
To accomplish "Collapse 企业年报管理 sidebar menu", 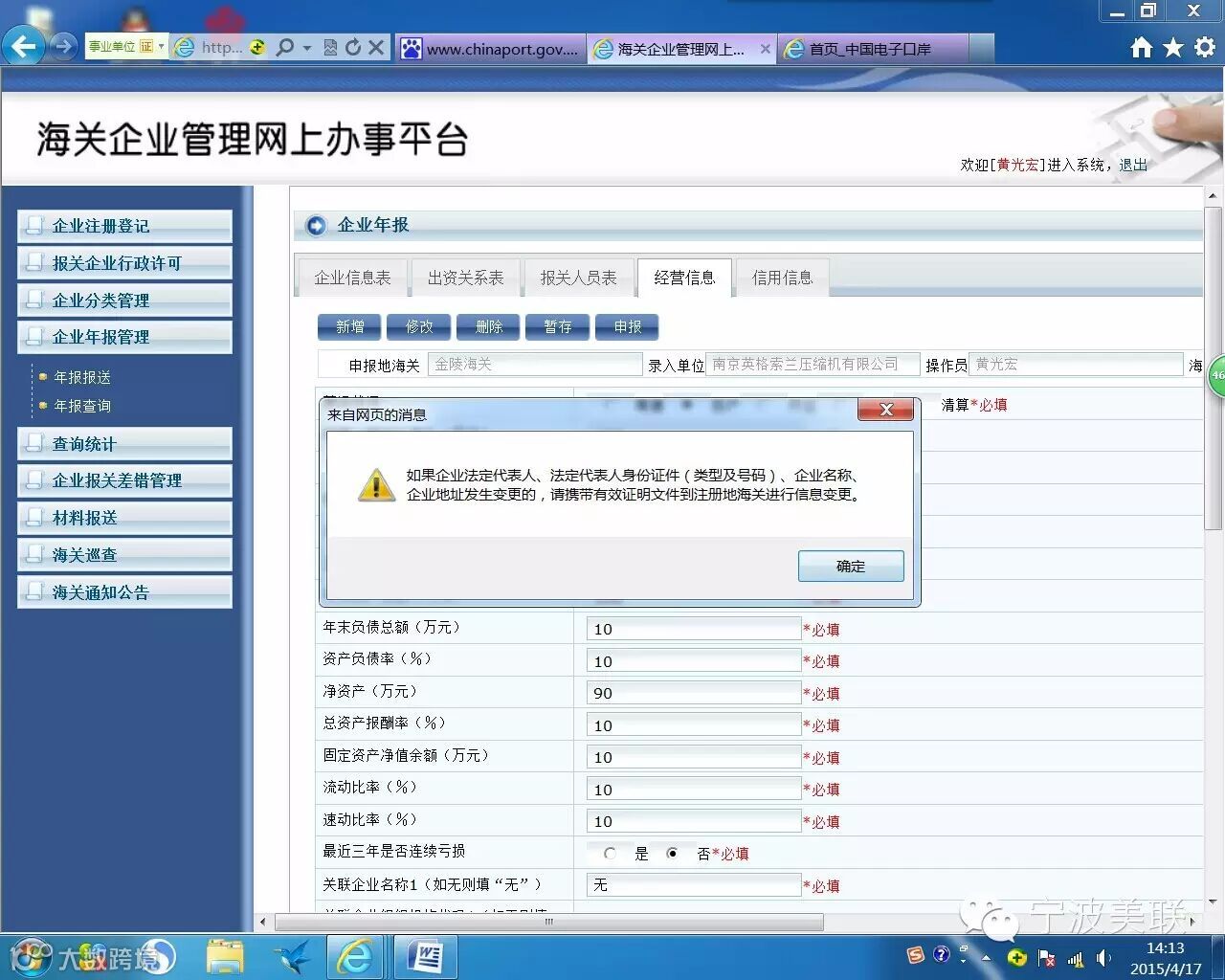I will click(x=124, y=337).
